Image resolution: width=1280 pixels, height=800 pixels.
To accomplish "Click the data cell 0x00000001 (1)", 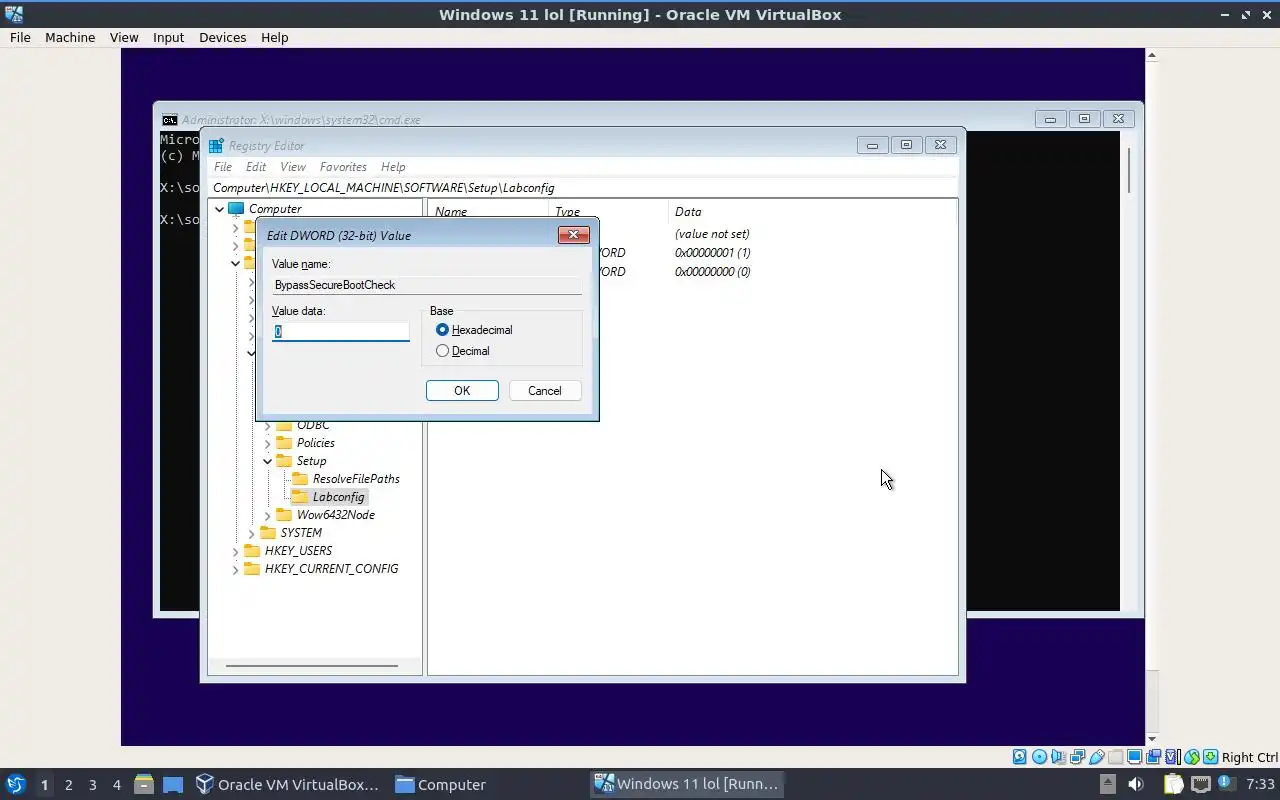I will (x=713, y=253).
